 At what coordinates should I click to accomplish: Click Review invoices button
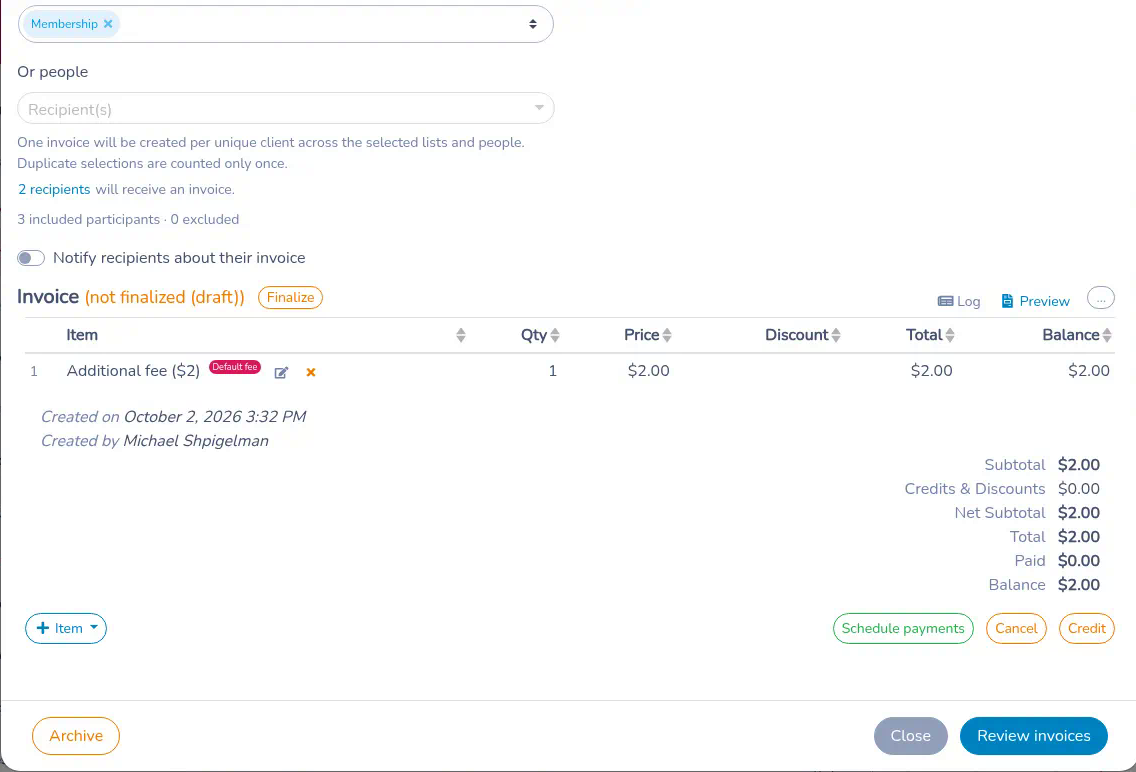click(x=1034, y=736)
